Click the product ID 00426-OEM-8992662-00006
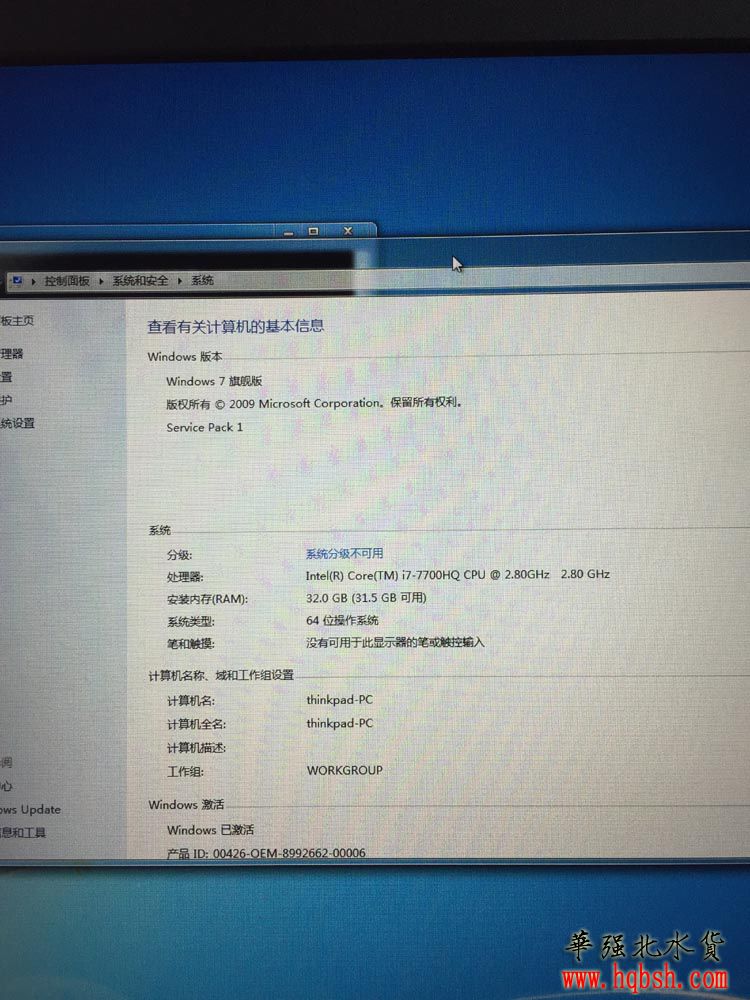 tap(289, 853)
